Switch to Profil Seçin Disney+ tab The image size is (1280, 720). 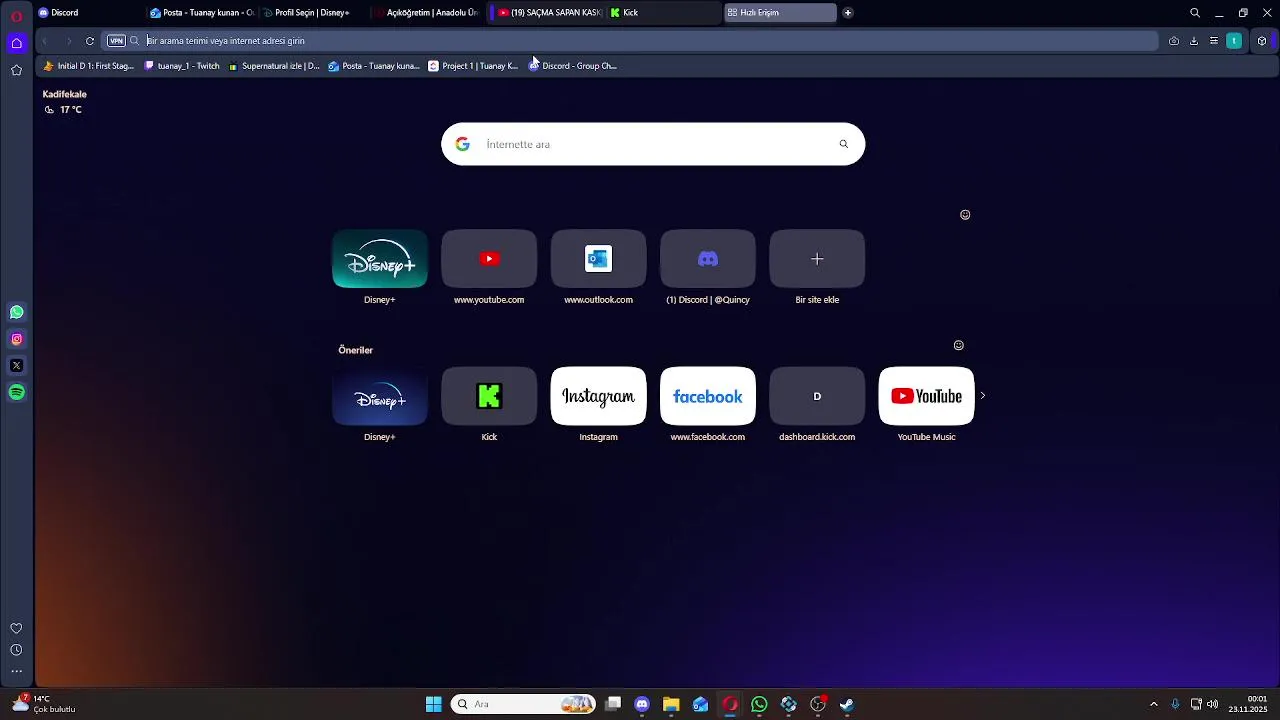pos(313,13)
